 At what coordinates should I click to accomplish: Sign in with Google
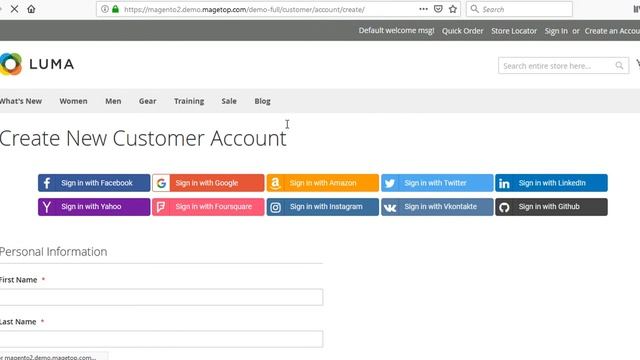click(x=208, y=183)
